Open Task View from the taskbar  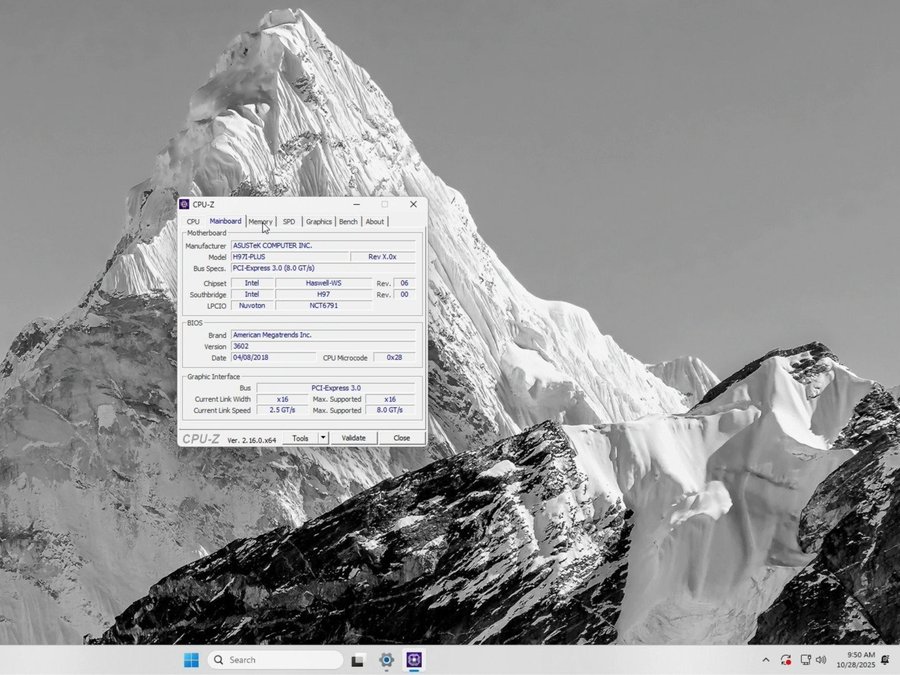point(358,660)
